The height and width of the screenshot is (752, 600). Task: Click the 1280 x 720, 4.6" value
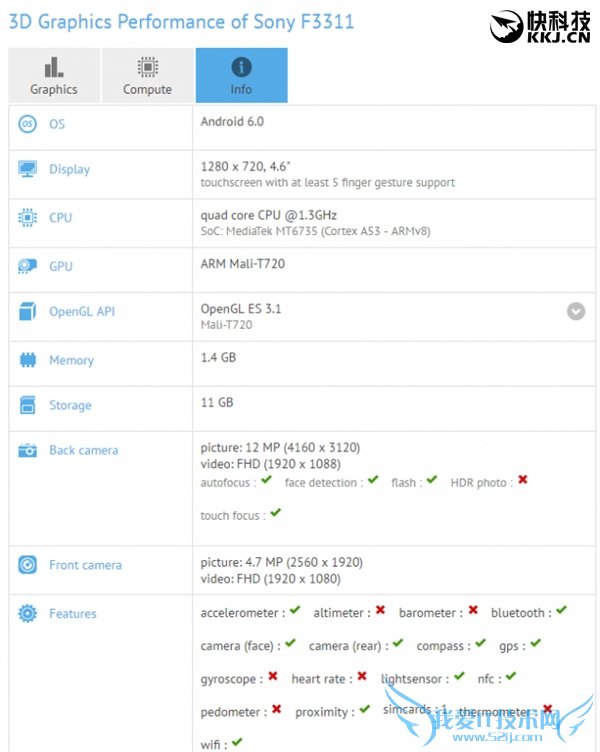click(x=246, y=166)
